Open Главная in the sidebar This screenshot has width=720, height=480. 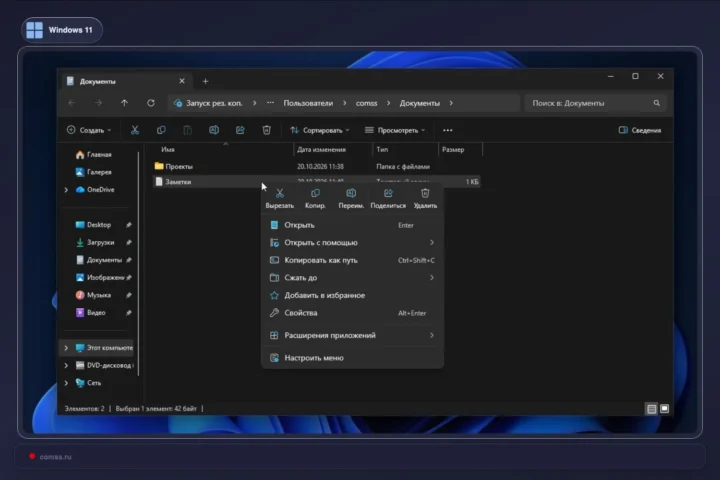[x=94, y=155]
